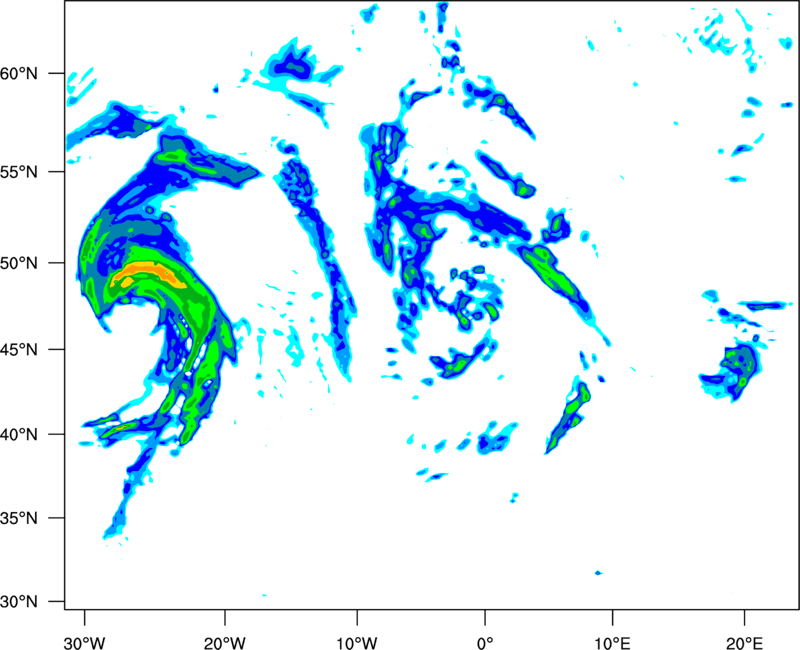Click the 50°N latitude label
800x650 pixels.
coord(19,263)
